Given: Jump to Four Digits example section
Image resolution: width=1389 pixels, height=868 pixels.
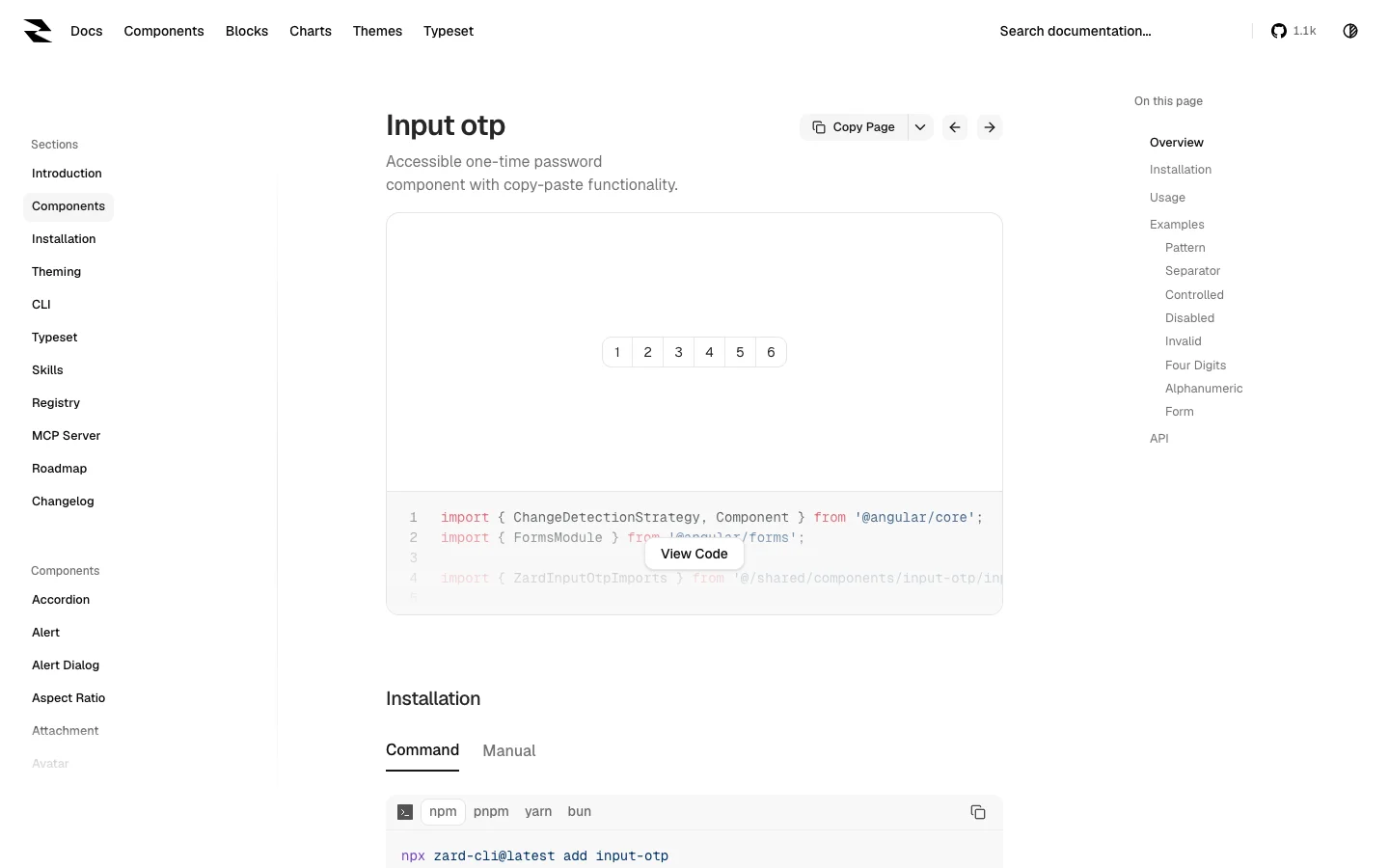Looking at the screenshot, I should [1195, 366].
